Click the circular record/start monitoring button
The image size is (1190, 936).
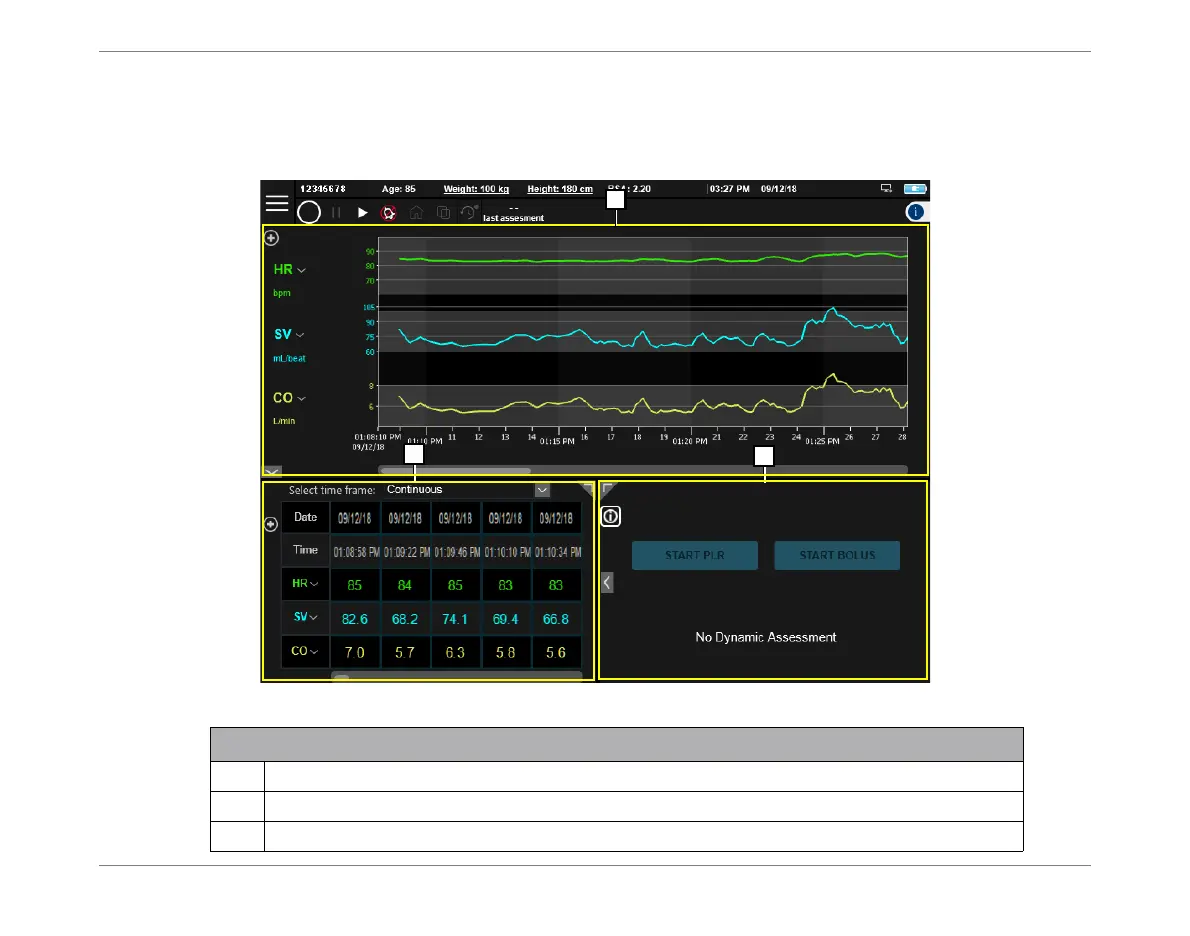tap(309, 213)
